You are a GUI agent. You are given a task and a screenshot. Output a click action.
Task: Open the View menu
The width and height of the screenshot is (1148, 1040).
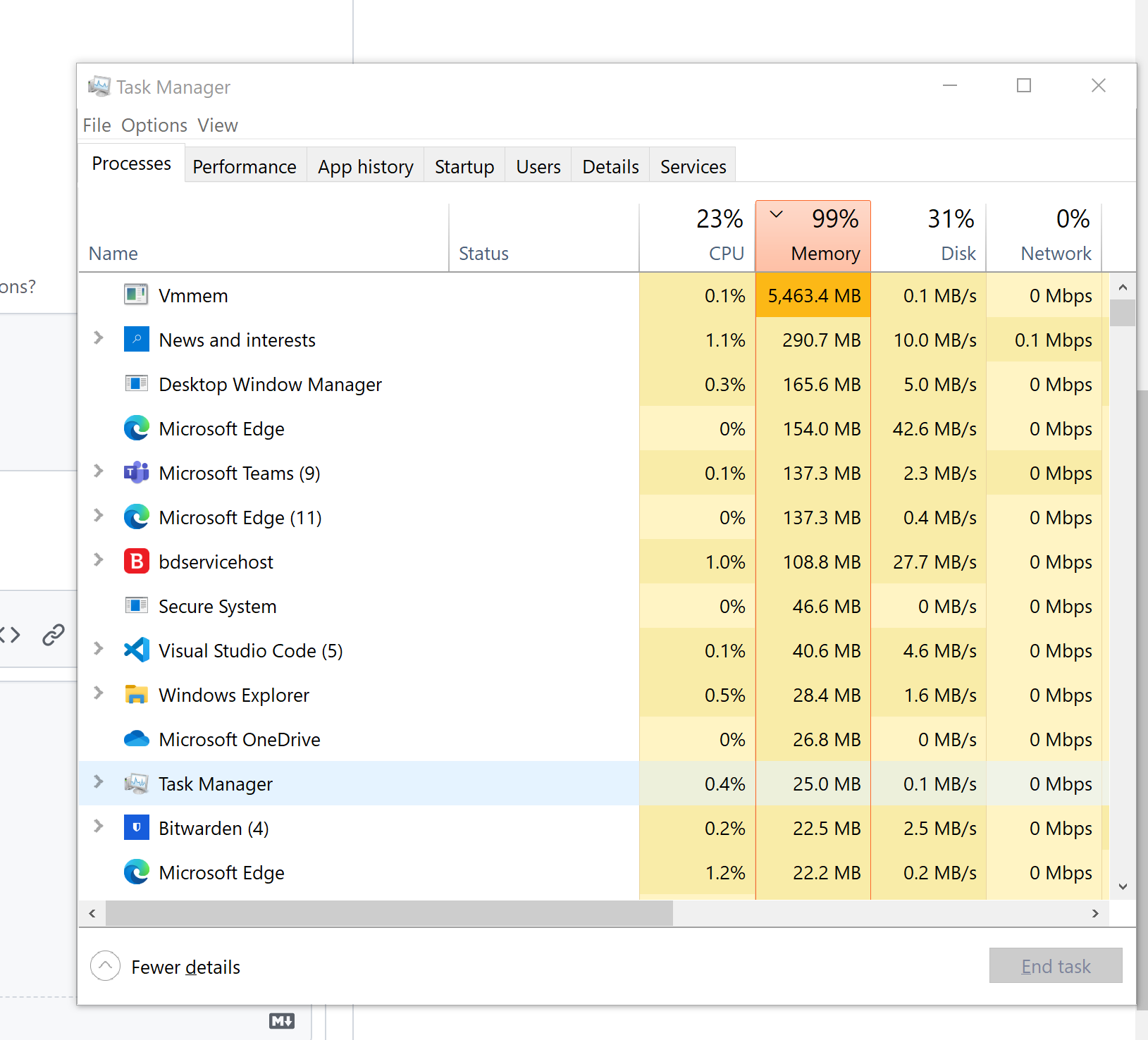(218, 125)
